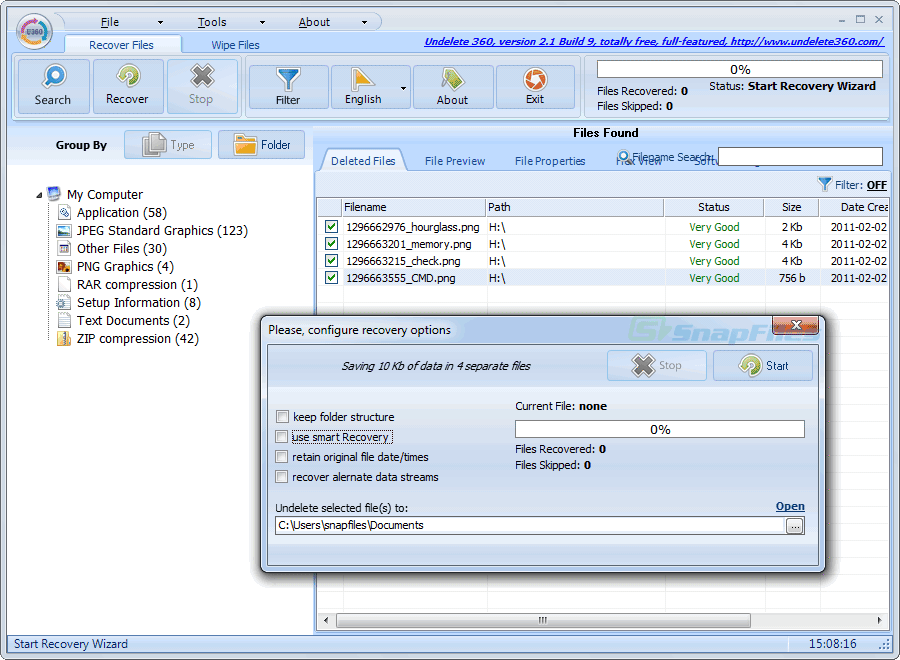Click the Stop icon in recovery dialog

pos(643,366)
